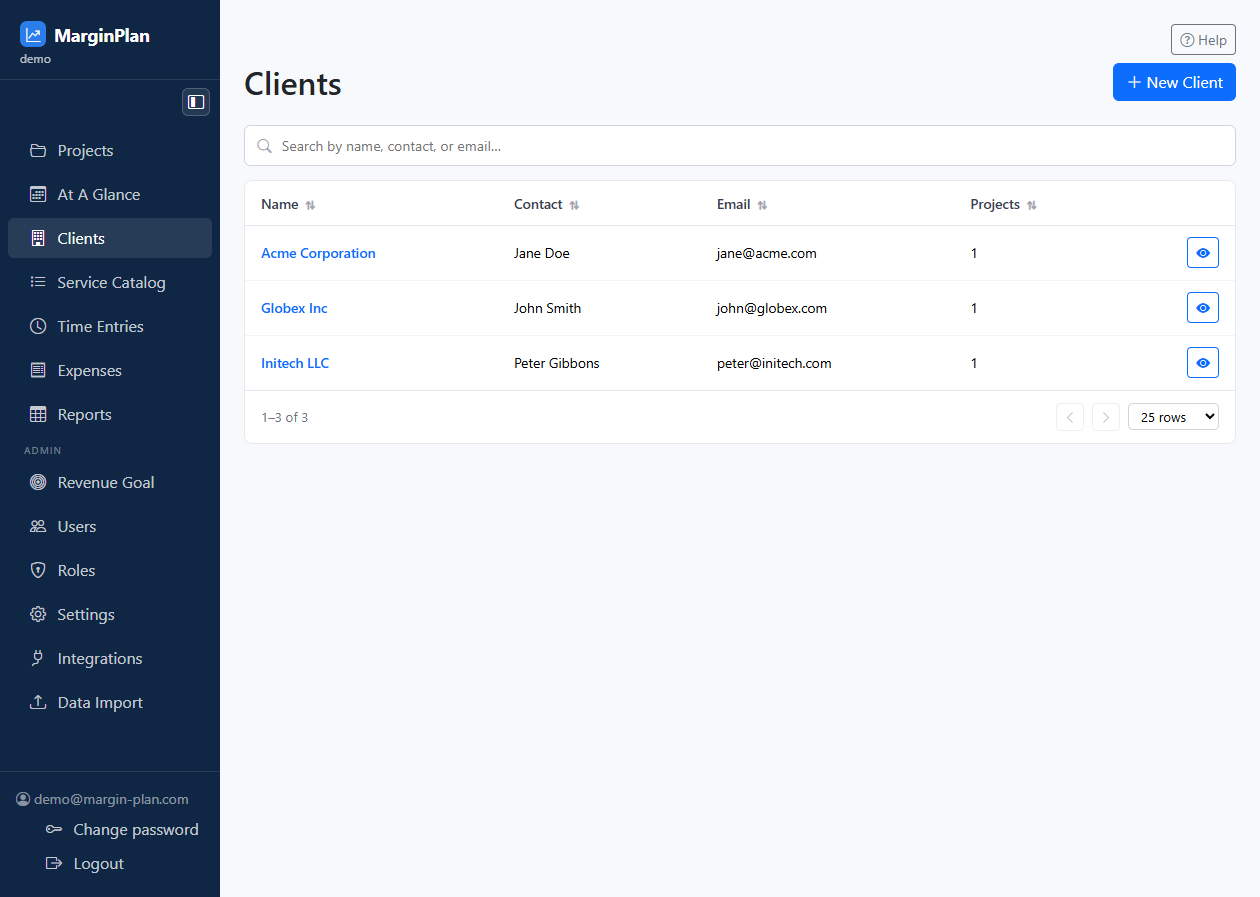1260x897 pixels.
Task: Open Time Entries page
Action: 110,327
